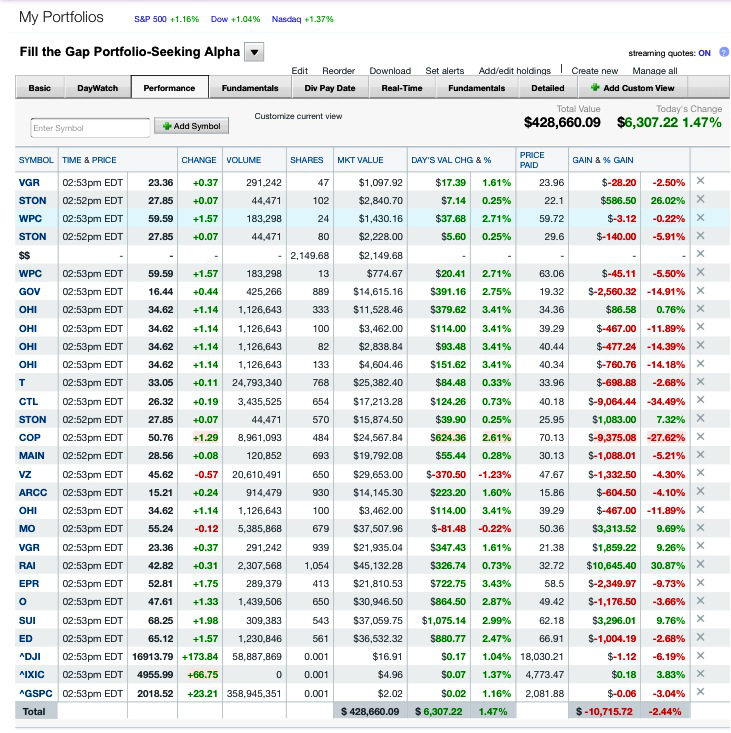Viewport: 731px width, 733px height.
Task: Sort by the SYMBOL column header
Action: click(x=36, y=160)
